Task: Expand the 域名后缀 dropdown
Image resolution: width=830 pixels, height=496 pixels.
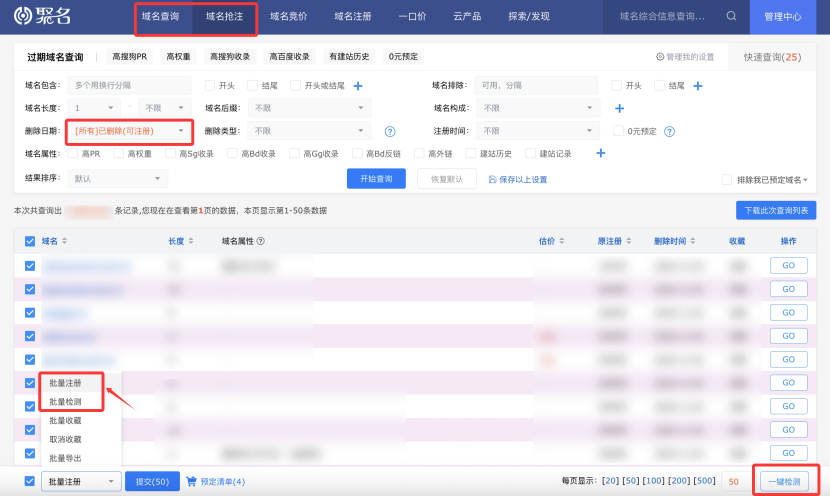Action: pyautogui.click(x=310, y=108)
